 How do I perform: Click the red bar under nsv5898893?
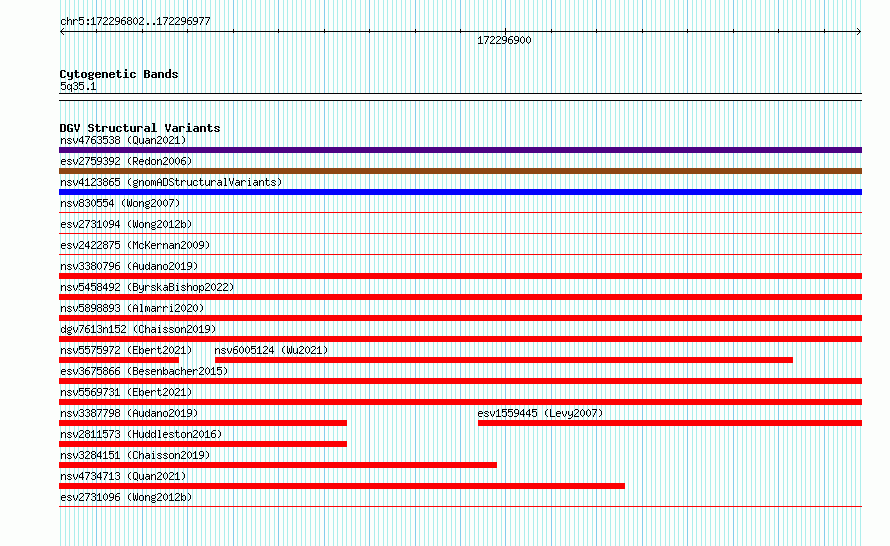460,318
